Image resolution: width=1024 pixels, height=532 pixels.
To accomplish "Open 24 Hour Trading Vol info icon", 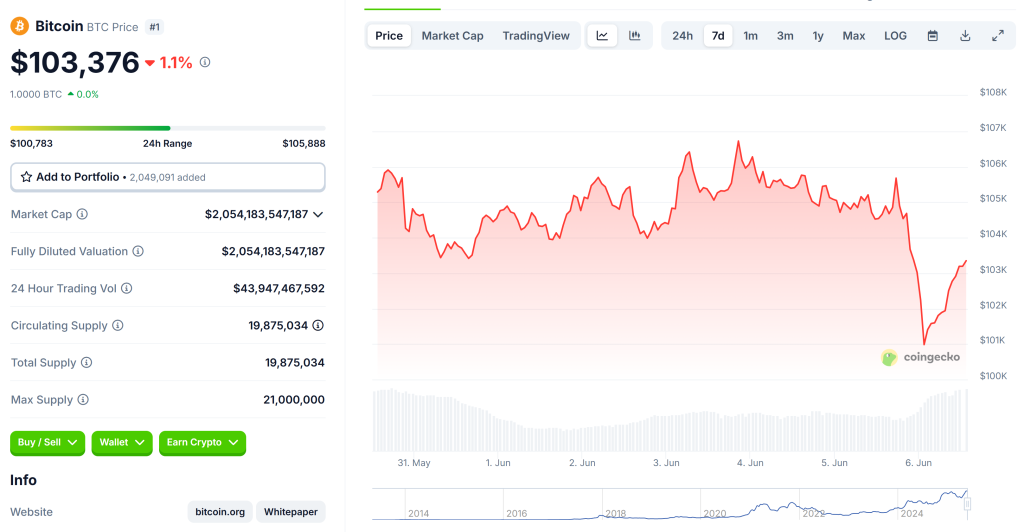I will pos(127,288).
